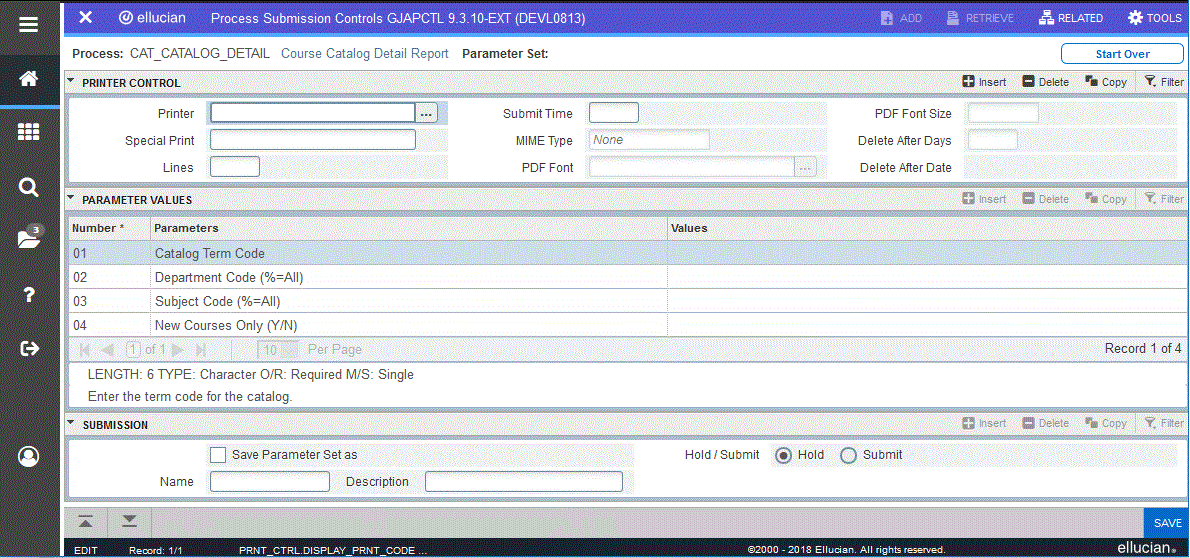Collapse the Printer Control section
Viewport: 1190px width, 558px height.
click(x=71, y=82)
